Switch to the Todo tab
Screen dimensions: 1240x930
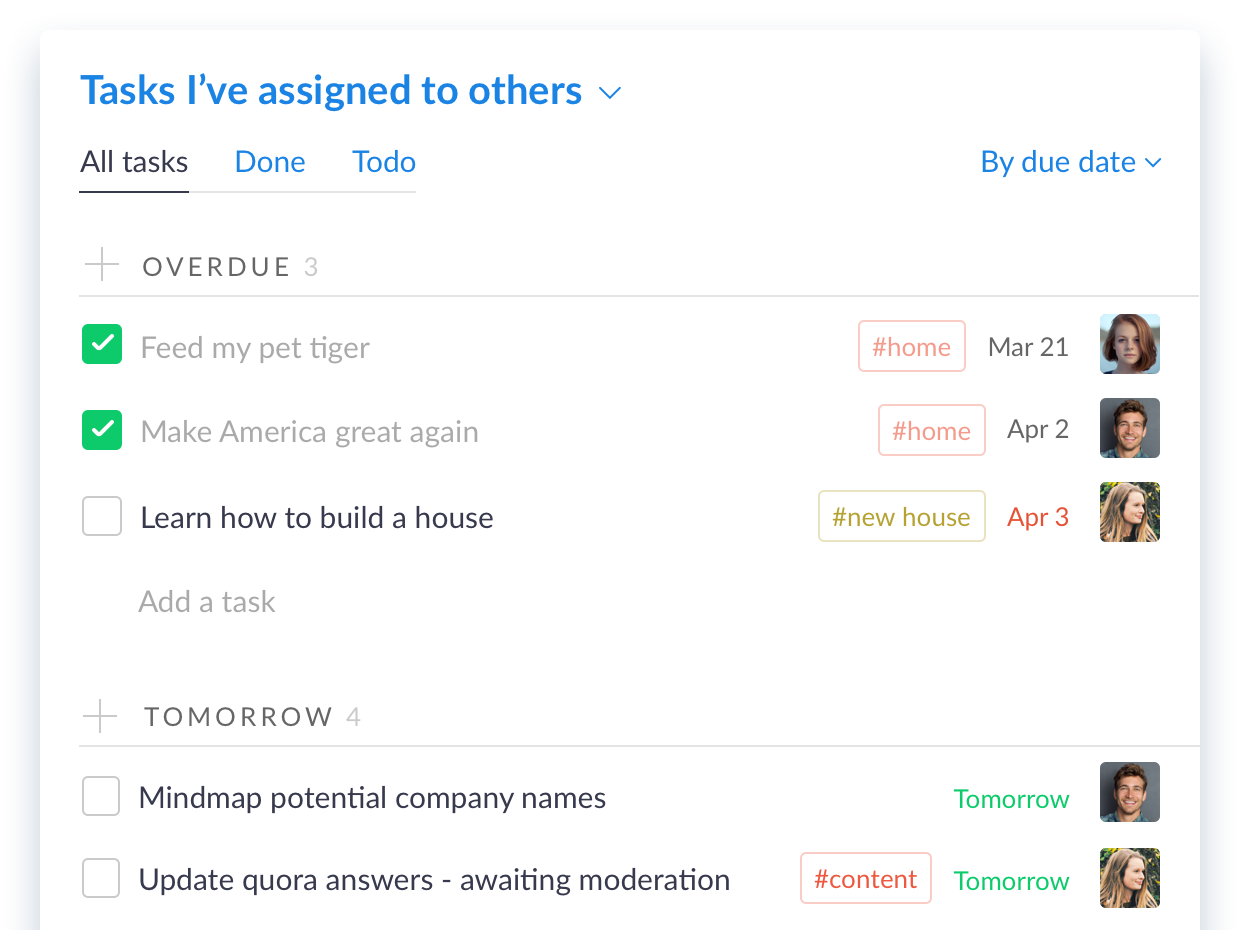point(384,162)
